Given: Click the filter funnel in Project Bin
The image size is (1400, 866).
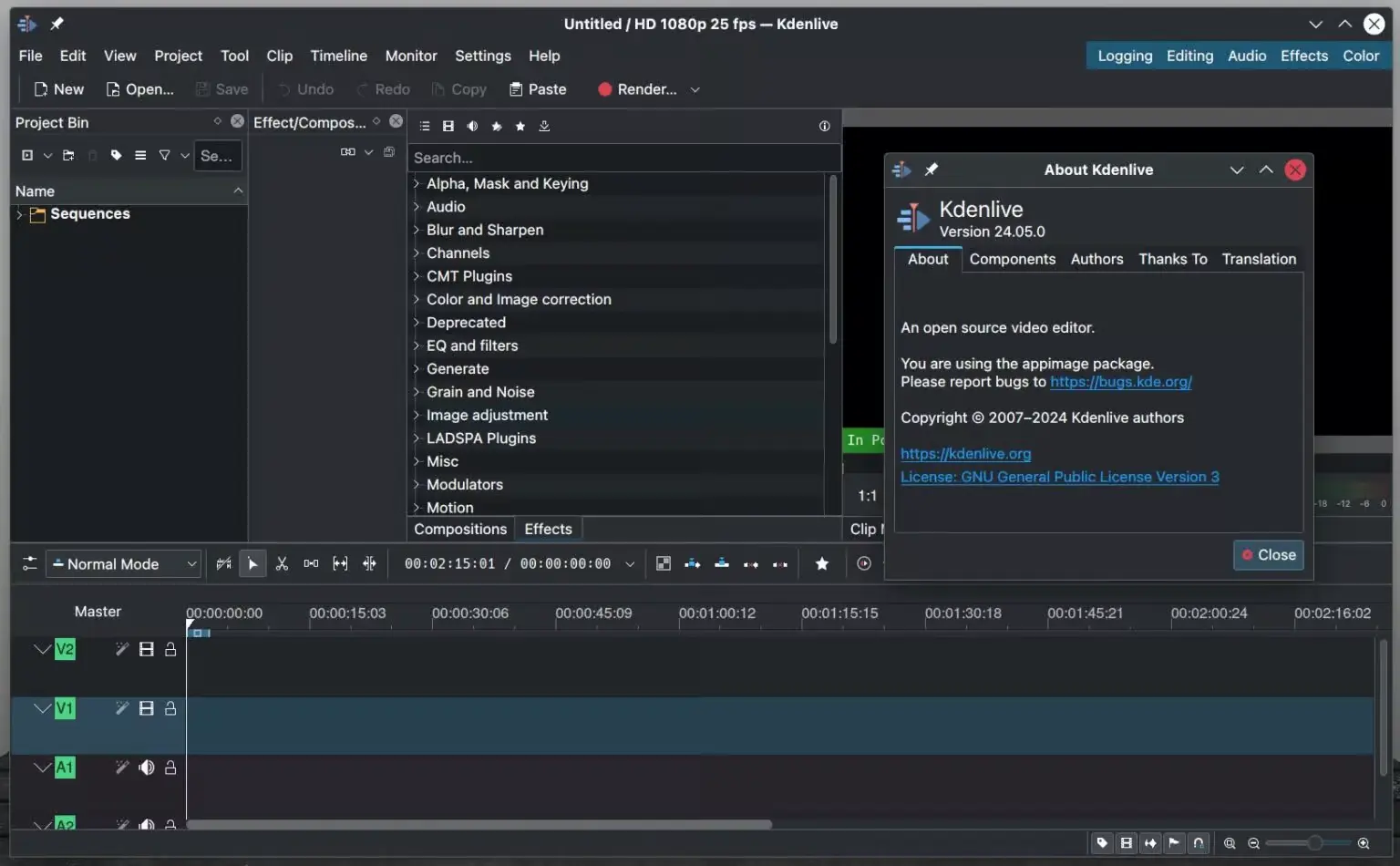Looking at the screenshot, I should pos(164,156).
